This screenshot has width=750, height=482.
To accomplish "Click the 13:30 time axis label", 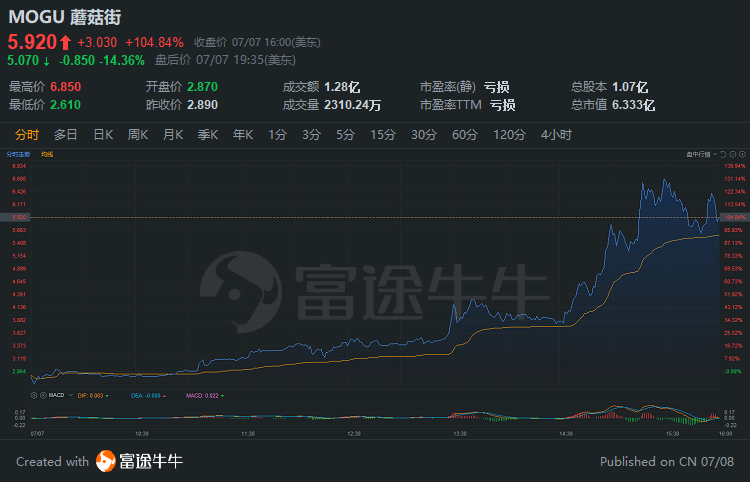I will (x=460, y=434).
